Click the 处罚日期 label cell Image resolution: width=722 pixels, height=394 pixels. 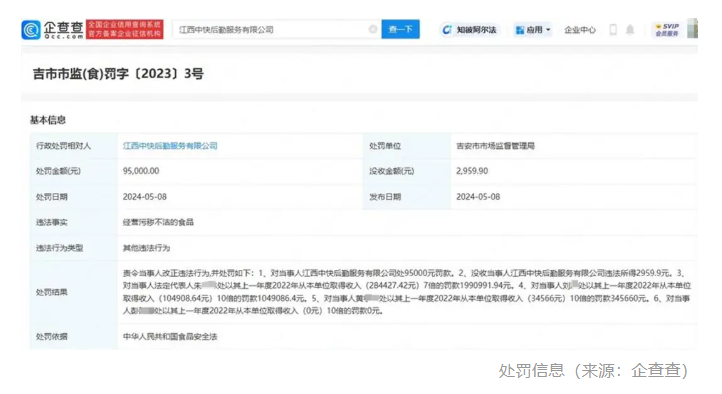point(74,197)
